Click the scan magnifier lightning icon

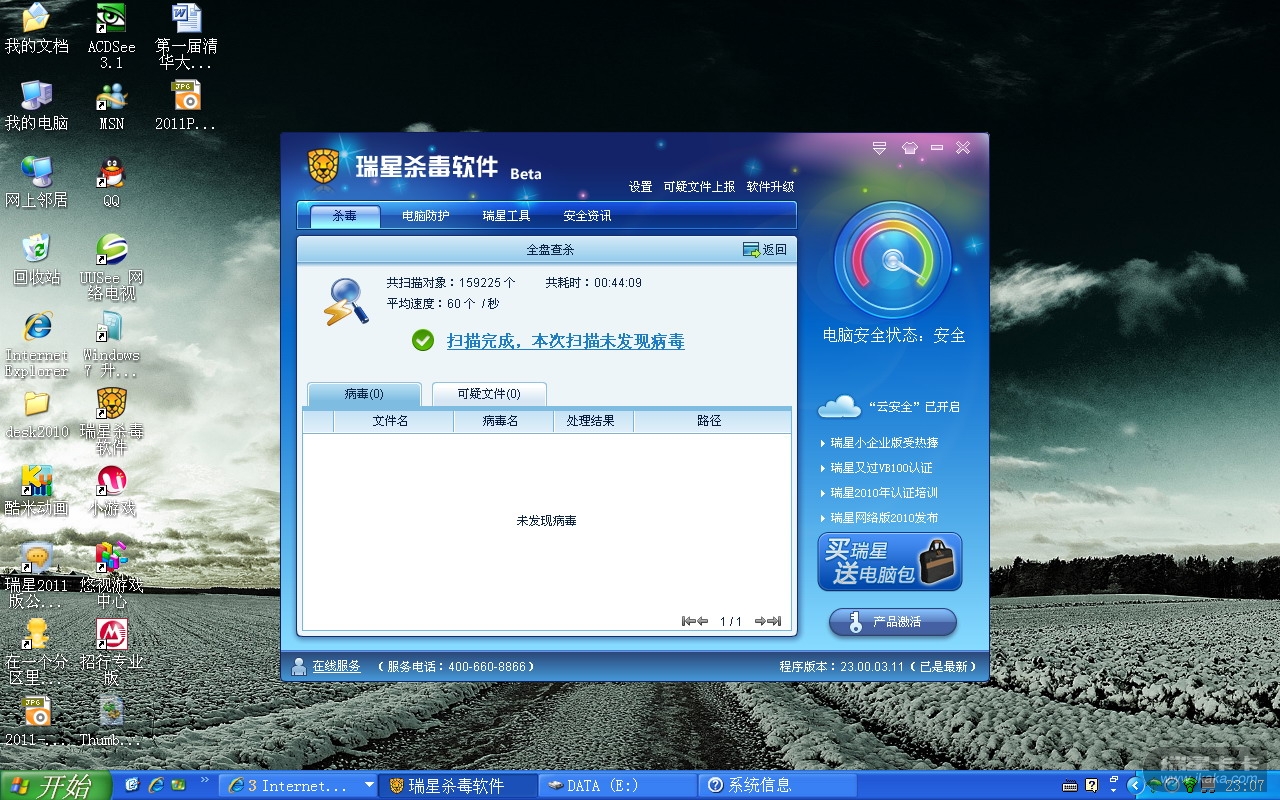[x=346, y=301]
